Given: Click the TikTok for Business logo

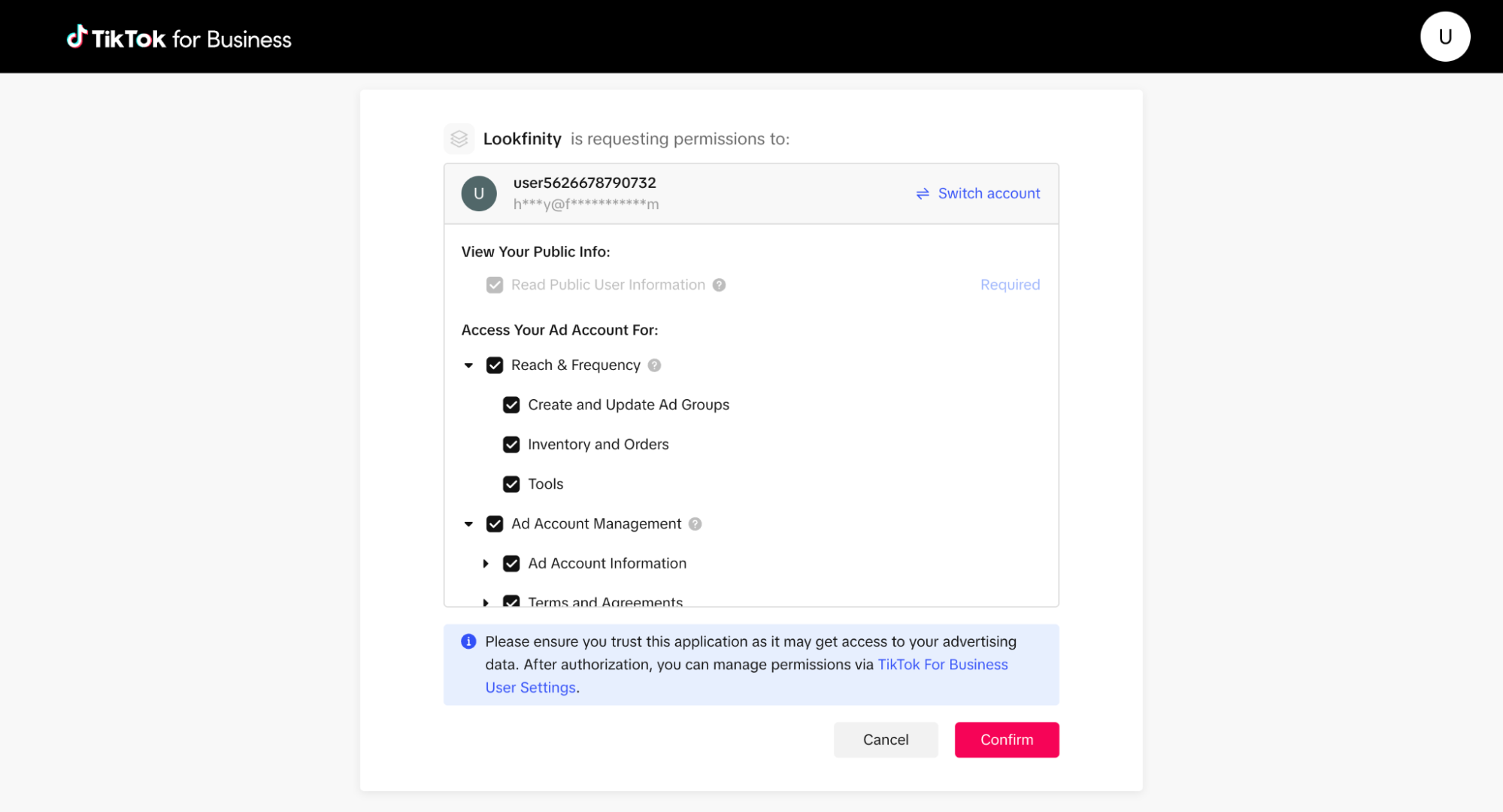Looking at the screenshot, I should 179,38.
